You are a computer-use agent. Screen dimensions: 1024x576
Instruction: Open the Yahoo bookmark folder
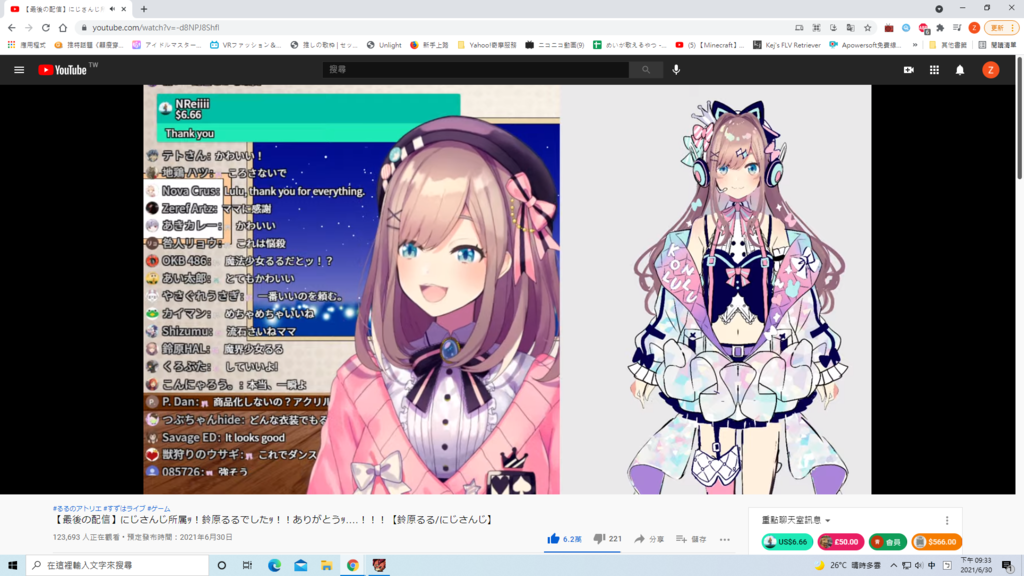487,45
